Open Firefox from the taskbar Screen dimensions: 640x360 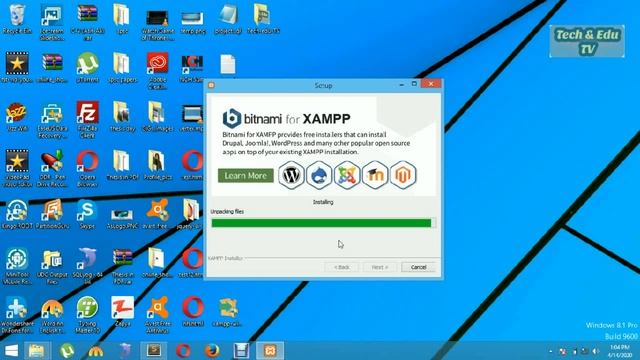[212, 351]
